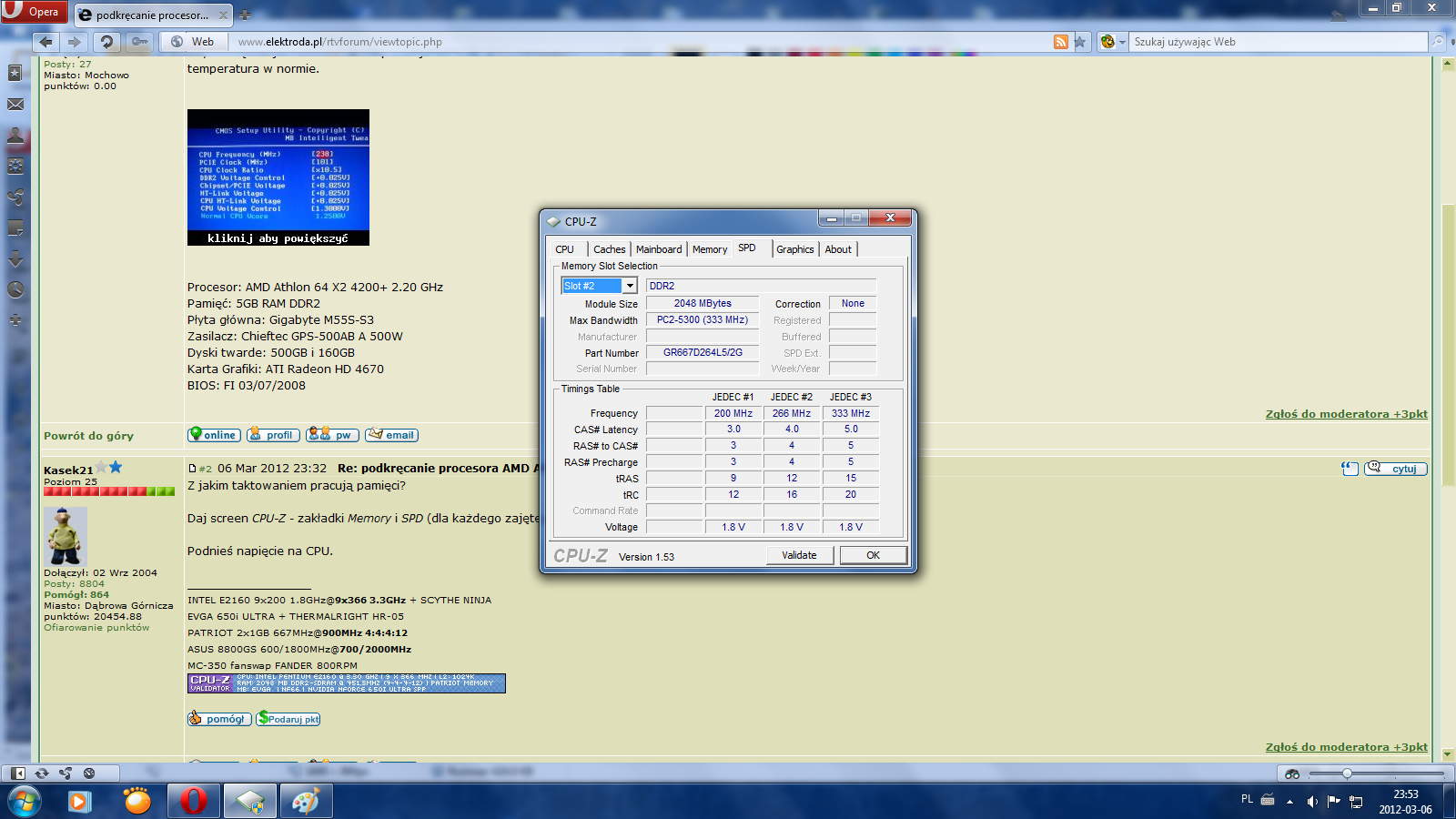Open the search engine selector dropdown
Image resolution: width=1456 pixels, height=819 pixels.
click(x=1113, y=42)
